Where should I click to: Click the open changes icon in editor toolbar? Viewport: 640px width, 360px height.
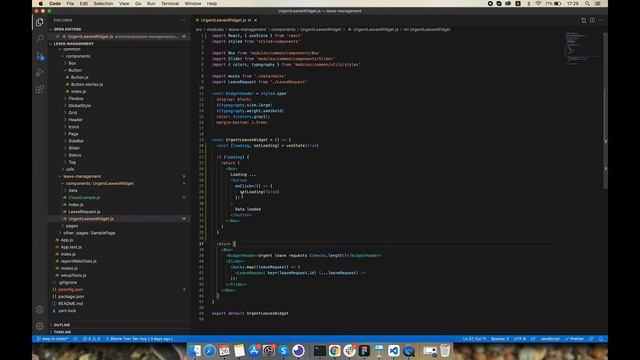point(584,20)
